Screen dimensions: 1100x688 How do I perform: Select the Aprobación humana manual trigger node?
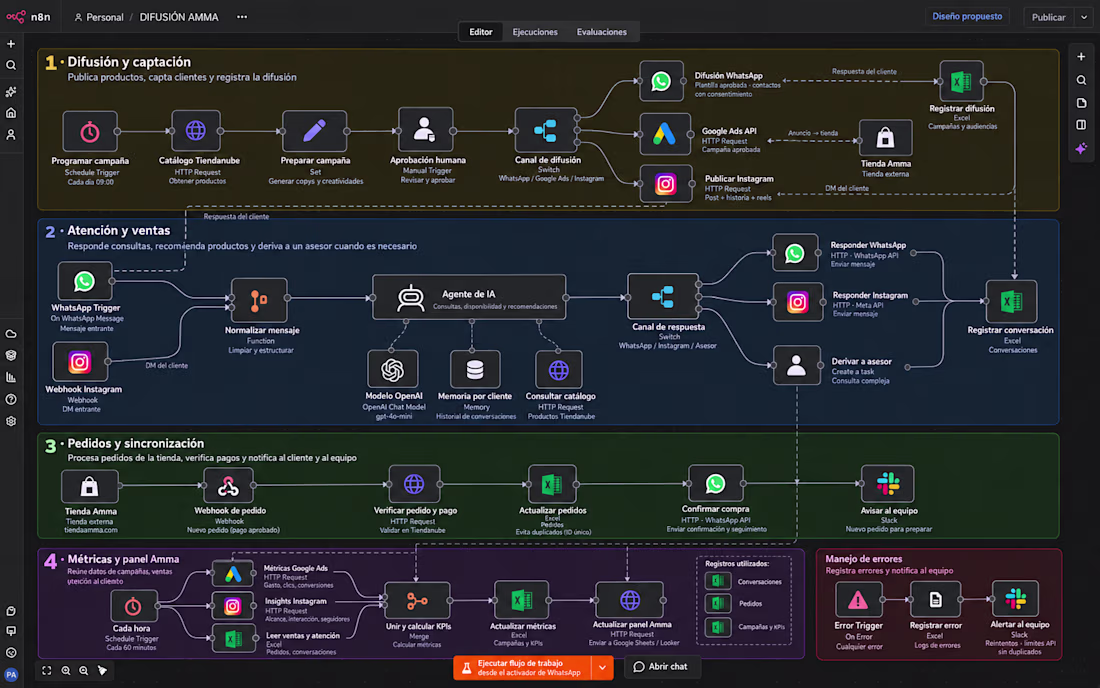pyautogui.click(x=425, y=130)
